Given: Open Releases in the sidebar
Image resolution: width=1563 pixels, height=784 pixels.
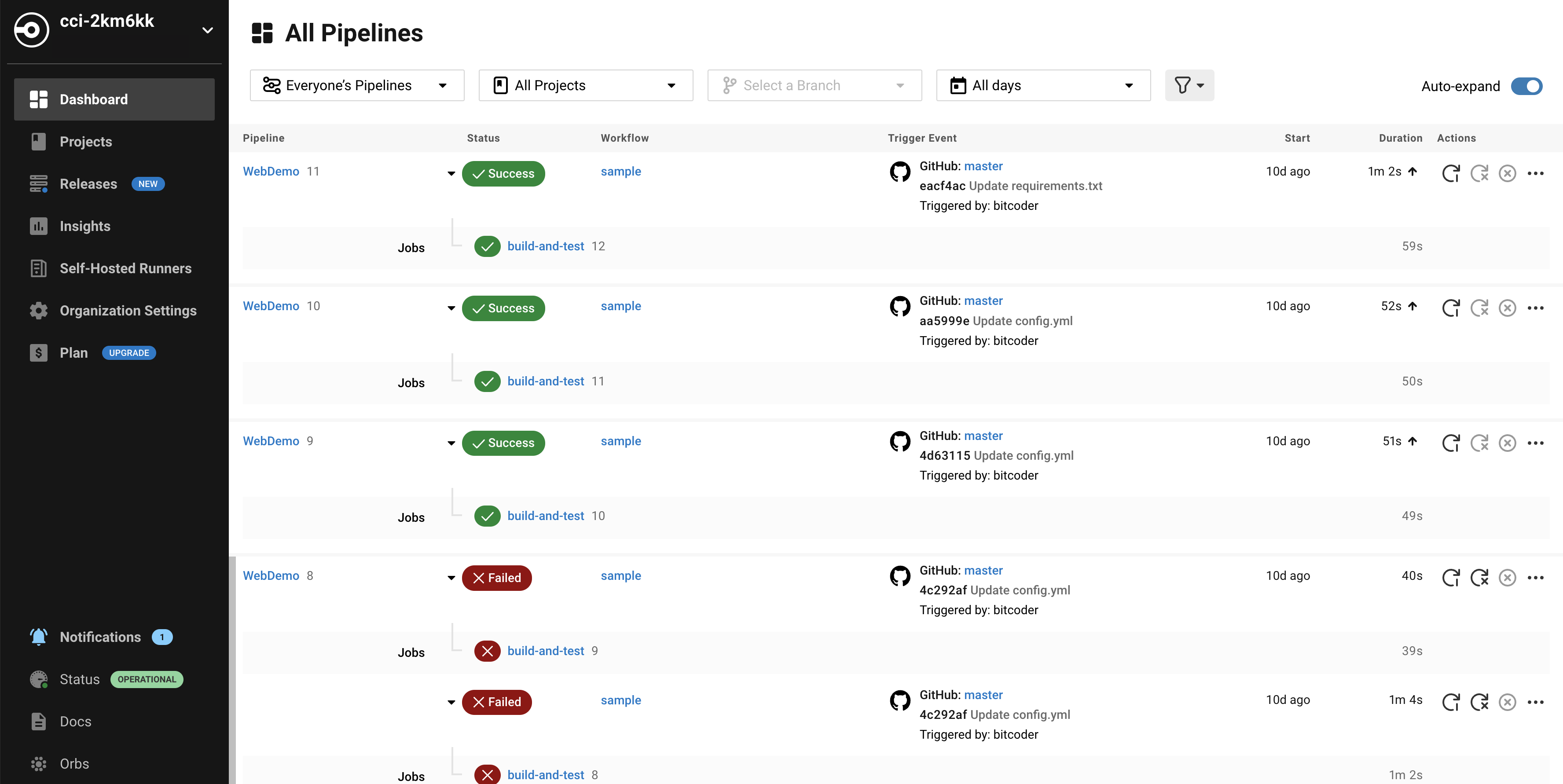Looking at the screenshot, I should click(x=88, y=184).
